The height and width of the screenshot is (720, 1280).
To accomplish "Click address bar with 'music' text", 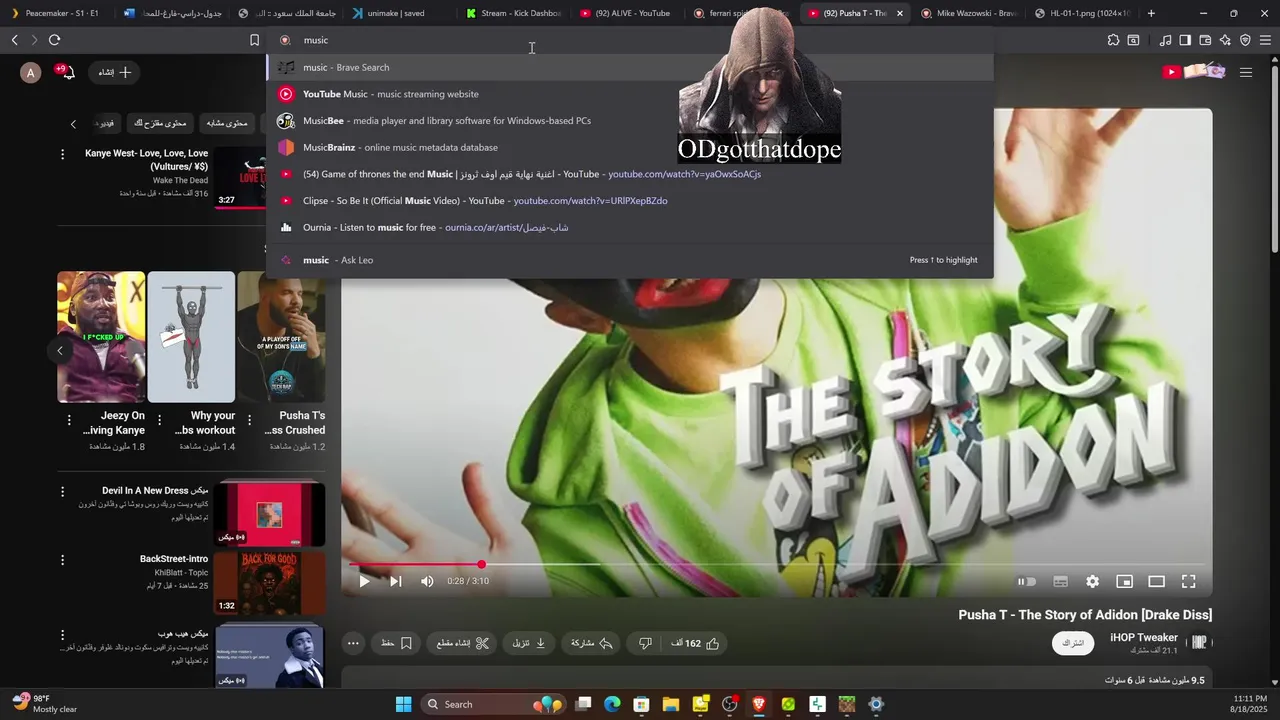I will tap(630, 40).
